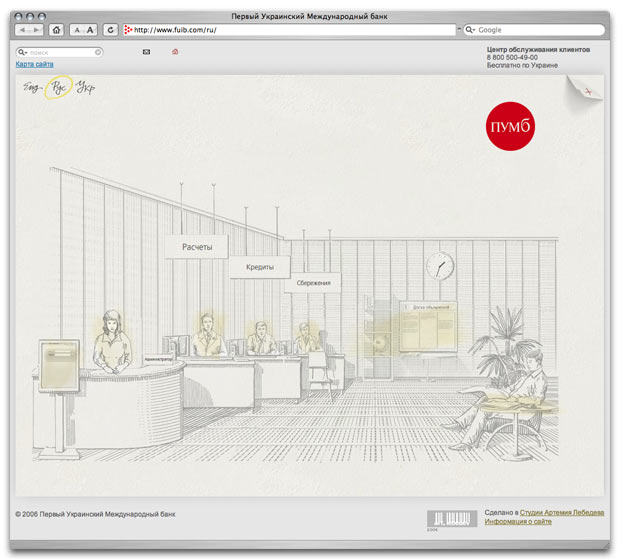Open the site's envelope contact icon
This screenshot has width=620, height=559.
tap(146, 51)
